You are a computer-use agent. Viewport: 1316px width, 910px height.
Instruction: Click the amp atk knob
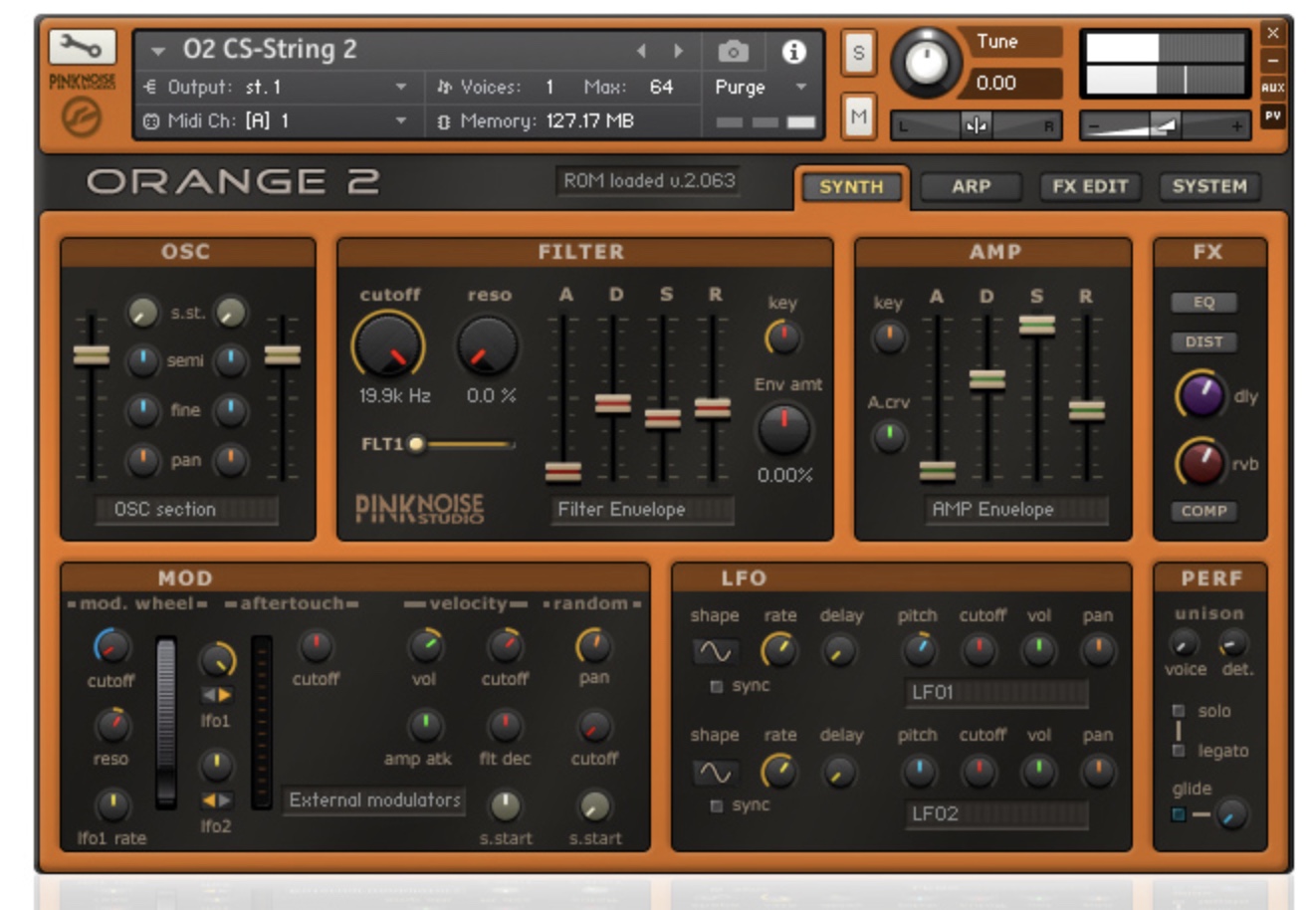(425, 726)
